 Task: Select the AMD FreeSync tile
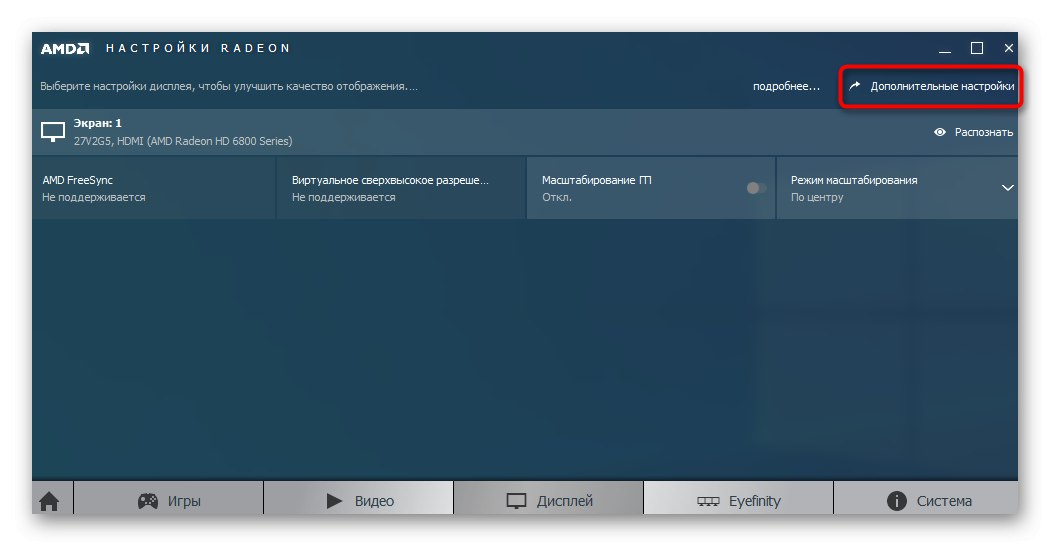pyautogui.click(x=154, y=188)
